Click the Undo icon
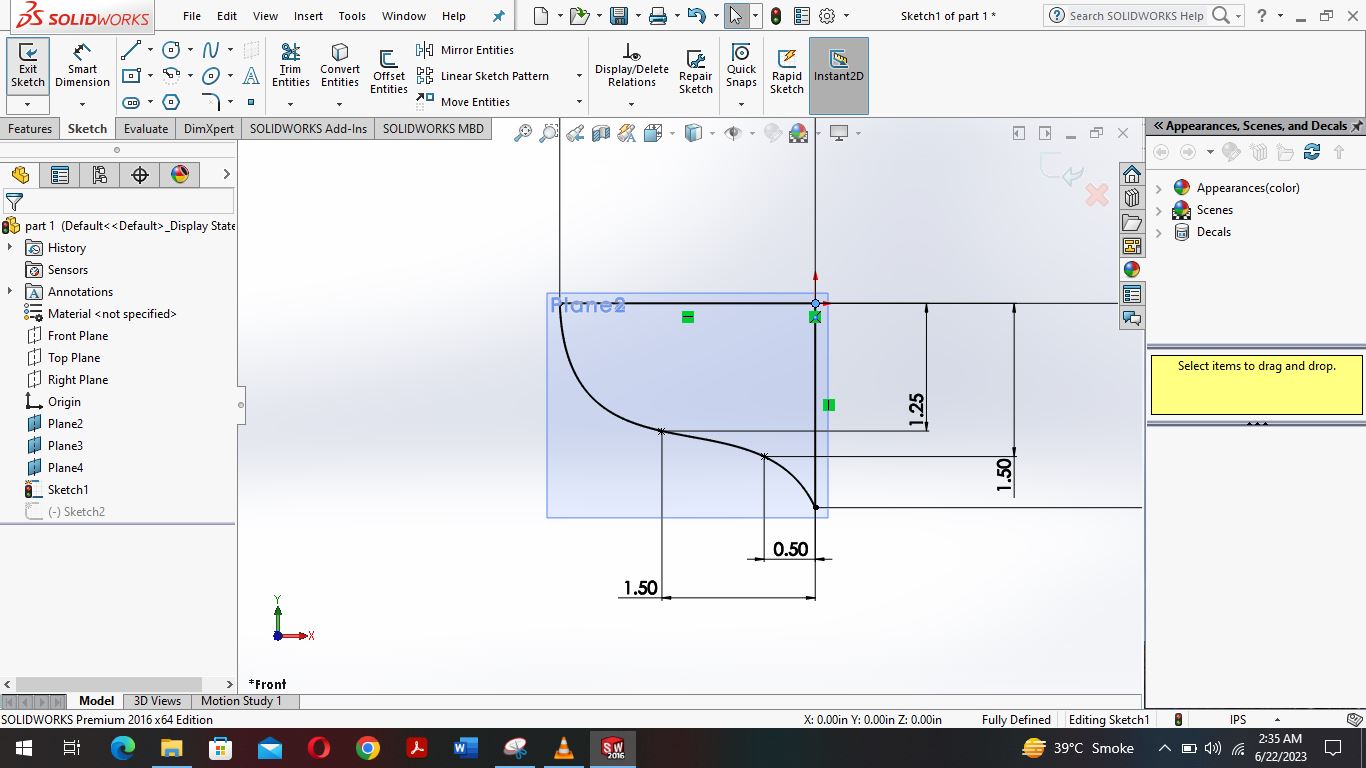 point(697,16)
